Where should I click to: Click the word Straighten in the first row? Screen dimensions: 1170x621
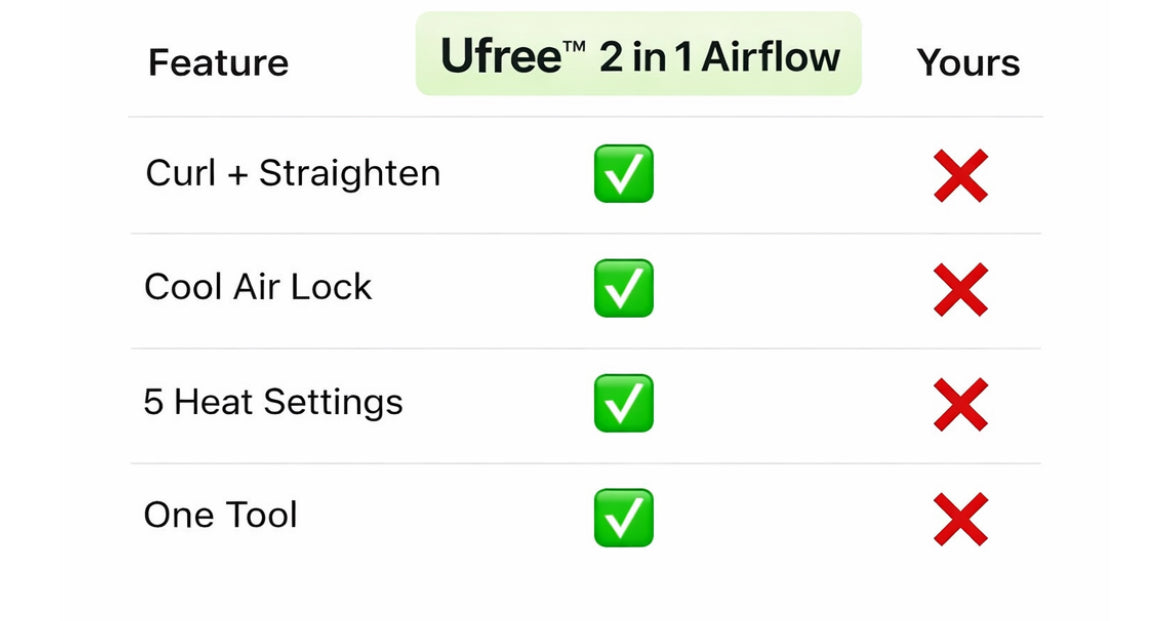[350, 174]
